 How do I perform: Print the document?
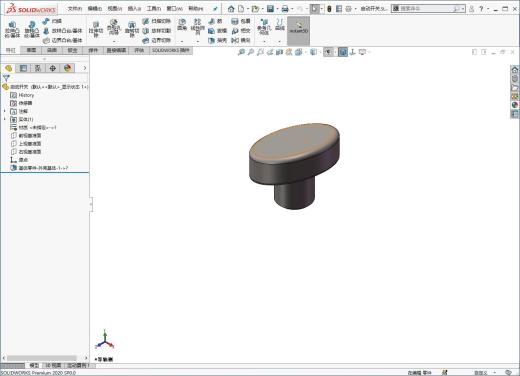click(x=285, y=9)
